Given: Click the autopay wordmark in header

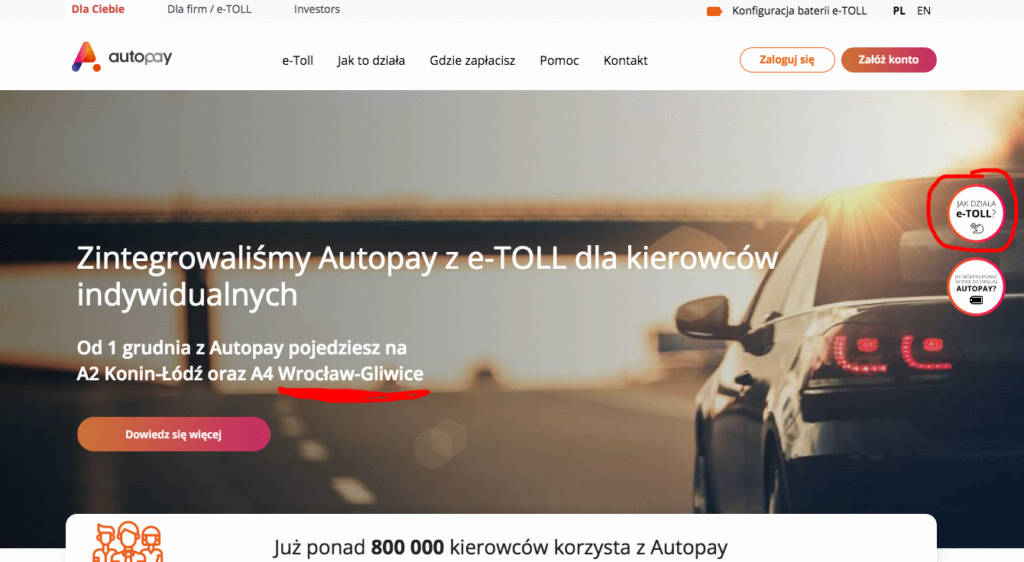Looking at the screenshot, I should point(140,57).
